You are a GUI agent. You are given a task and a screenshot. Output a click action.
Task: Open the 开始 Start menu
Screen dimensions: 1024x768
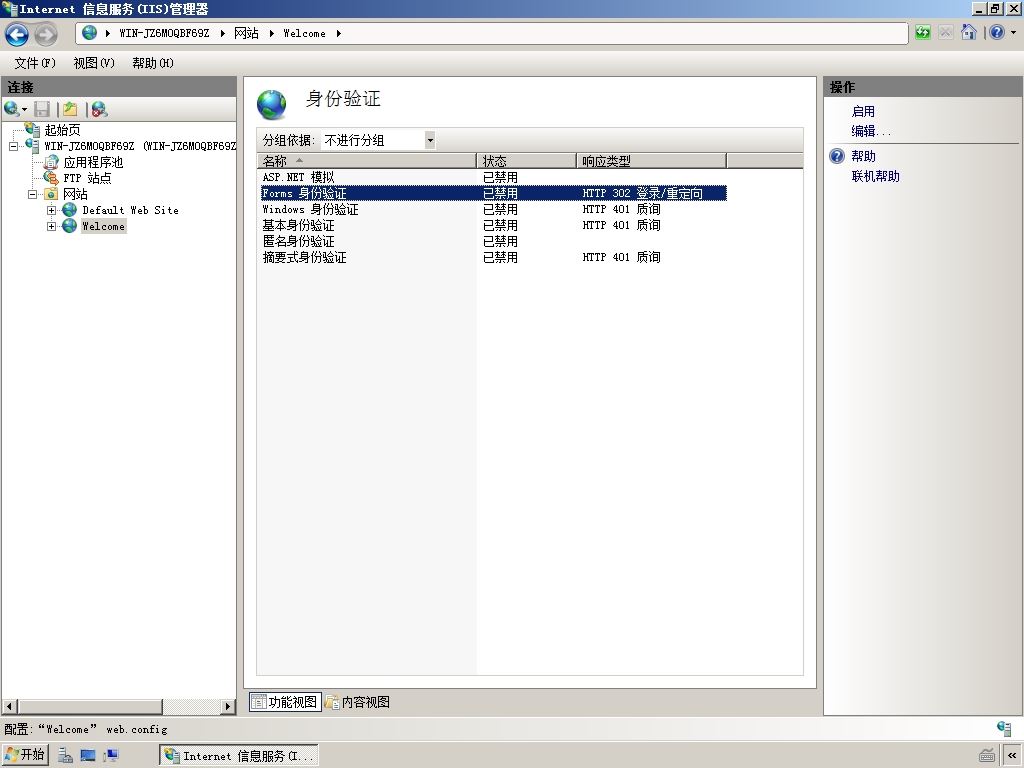click(x=25, y=755)
